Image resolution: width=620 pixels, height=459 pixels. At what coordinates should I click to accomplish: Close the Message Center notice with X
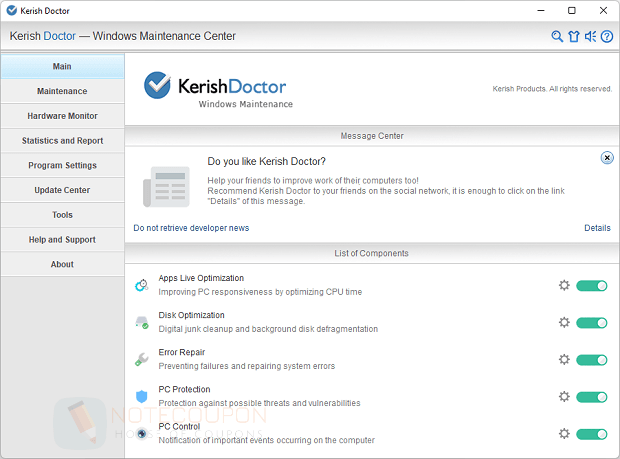pos(607,158)
